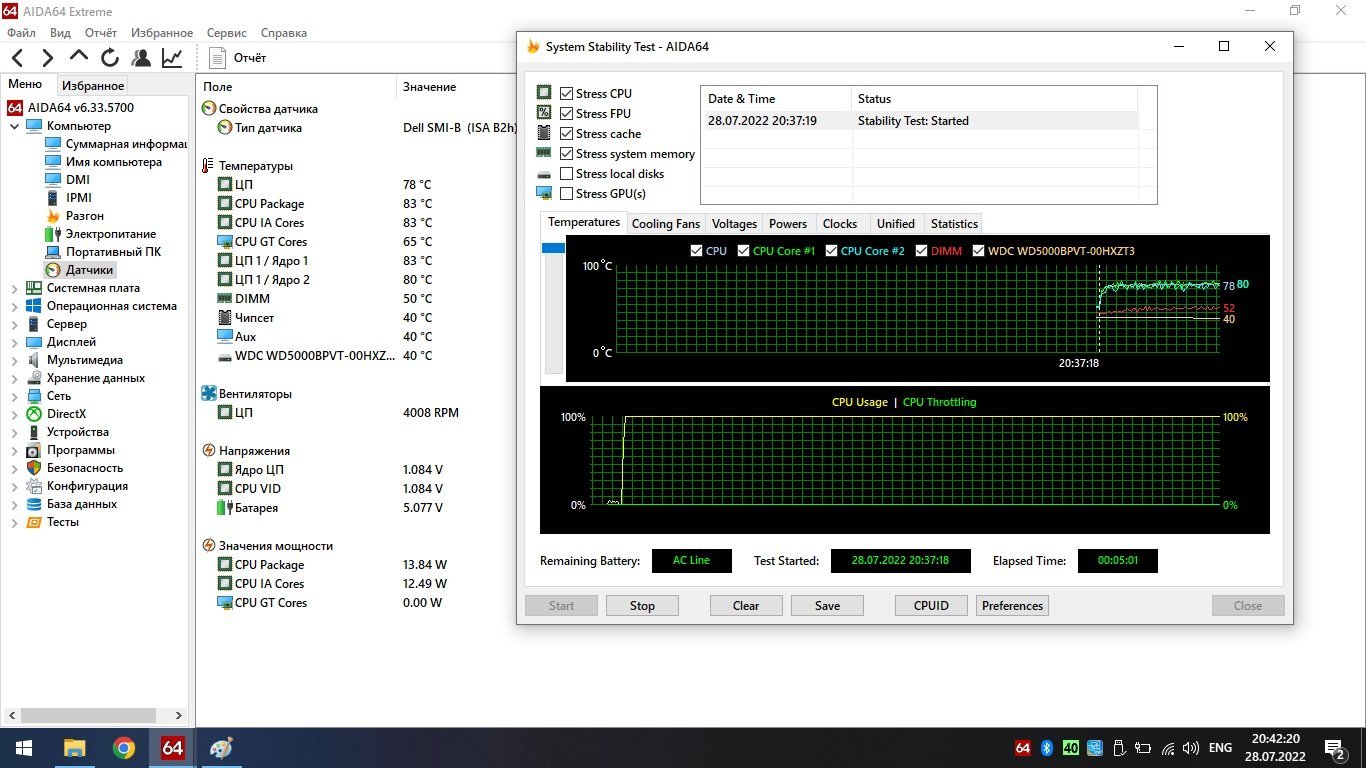
Task: Expand the Сеть tree node
Action: [14, 396]
